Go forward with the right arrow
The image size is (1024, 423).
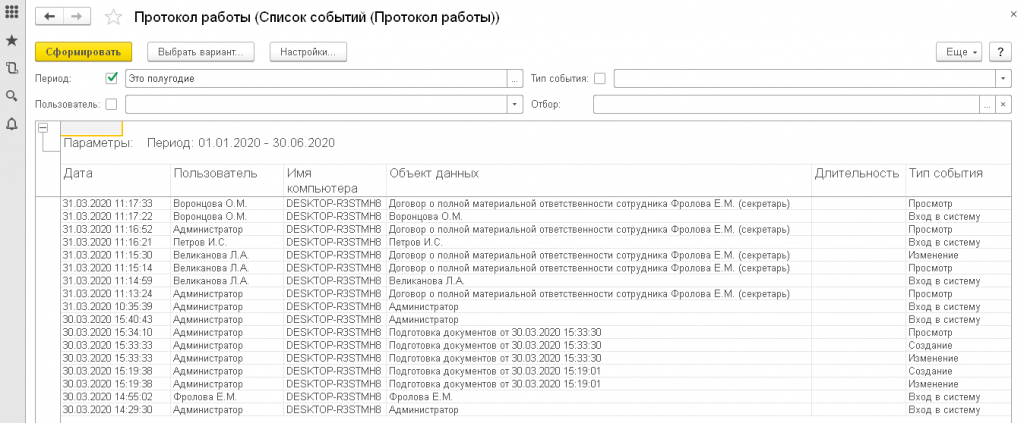click(x=78, y=18)
